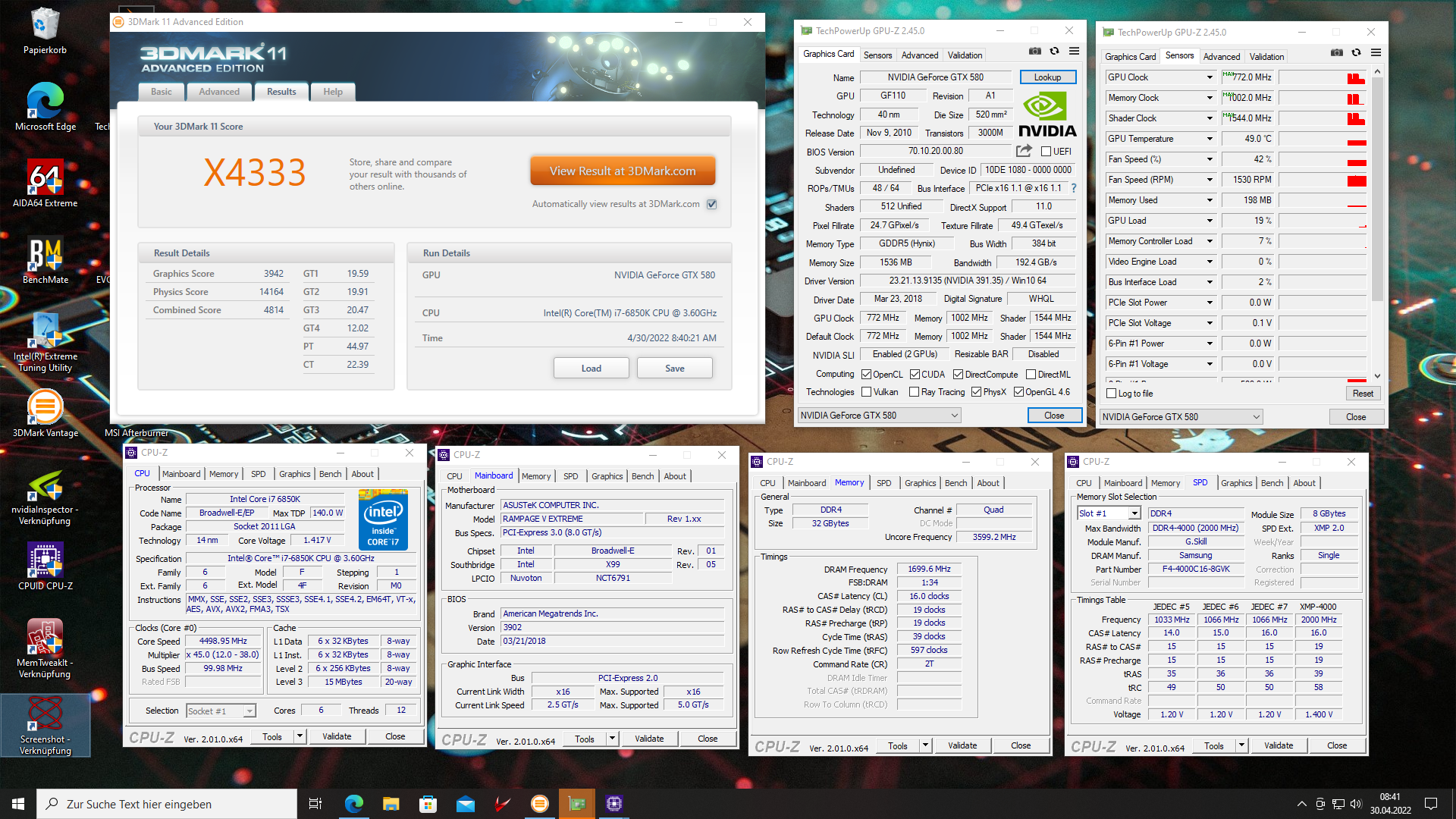
Task: Open the Bench tab in CPU-Z Mainboard window
Action: [x=642, y=476]
